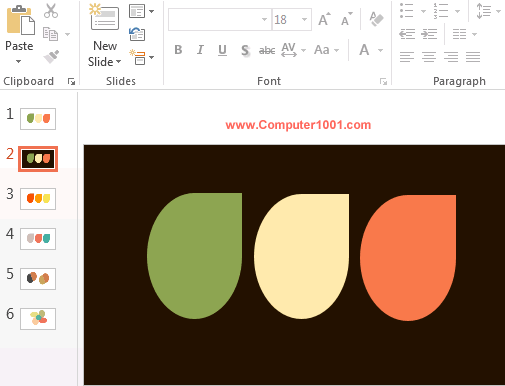Toggle text Shadow effect
The width and height of the screenshot is (505, 386).
coord(245,50)
